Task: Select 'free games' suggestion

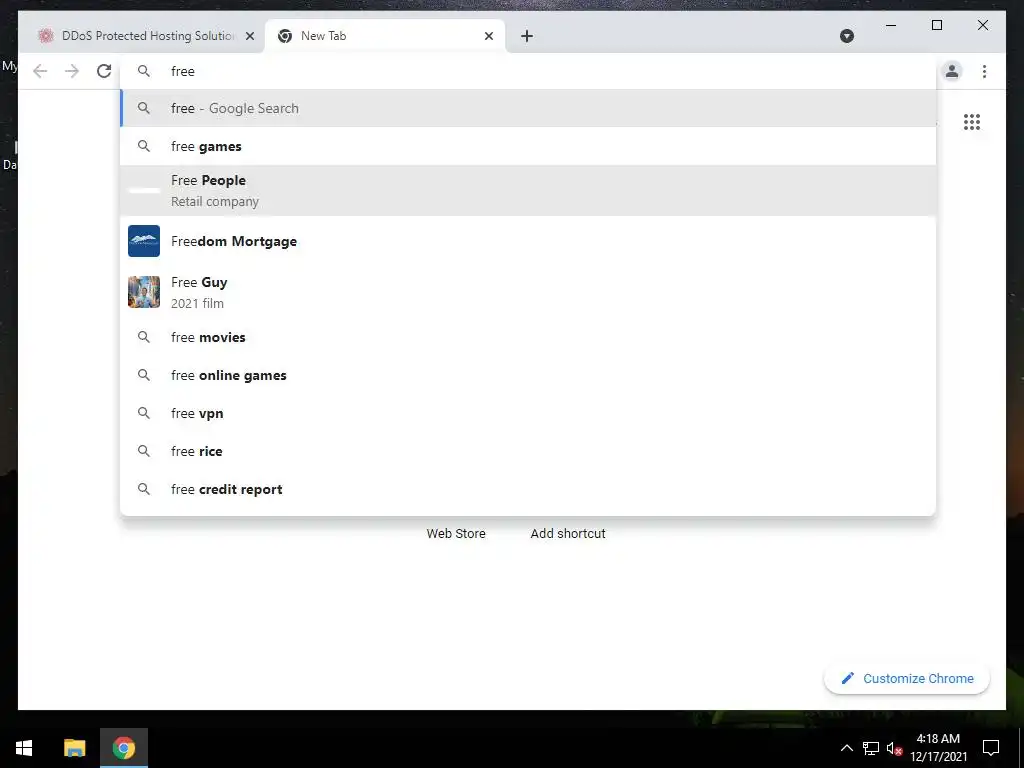Action: click(x=528, y=146)
